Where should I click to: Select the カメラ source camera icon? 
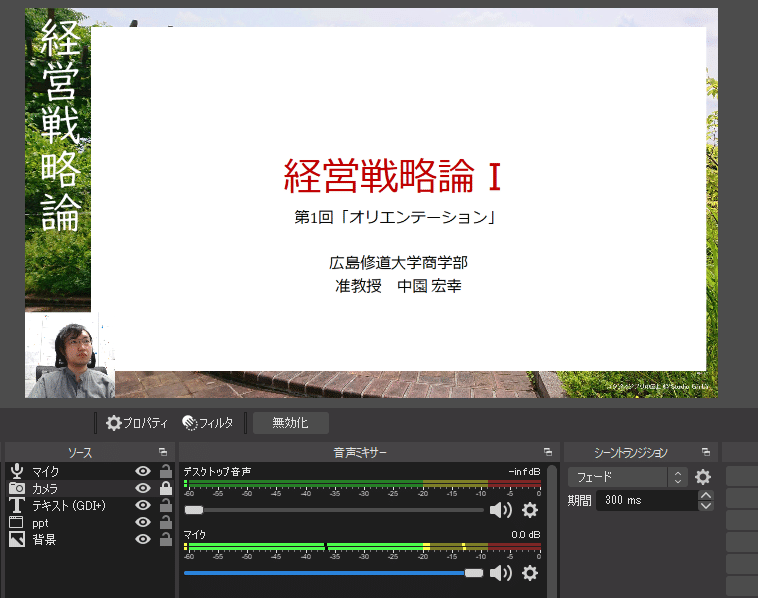click(x=17, y=488)
